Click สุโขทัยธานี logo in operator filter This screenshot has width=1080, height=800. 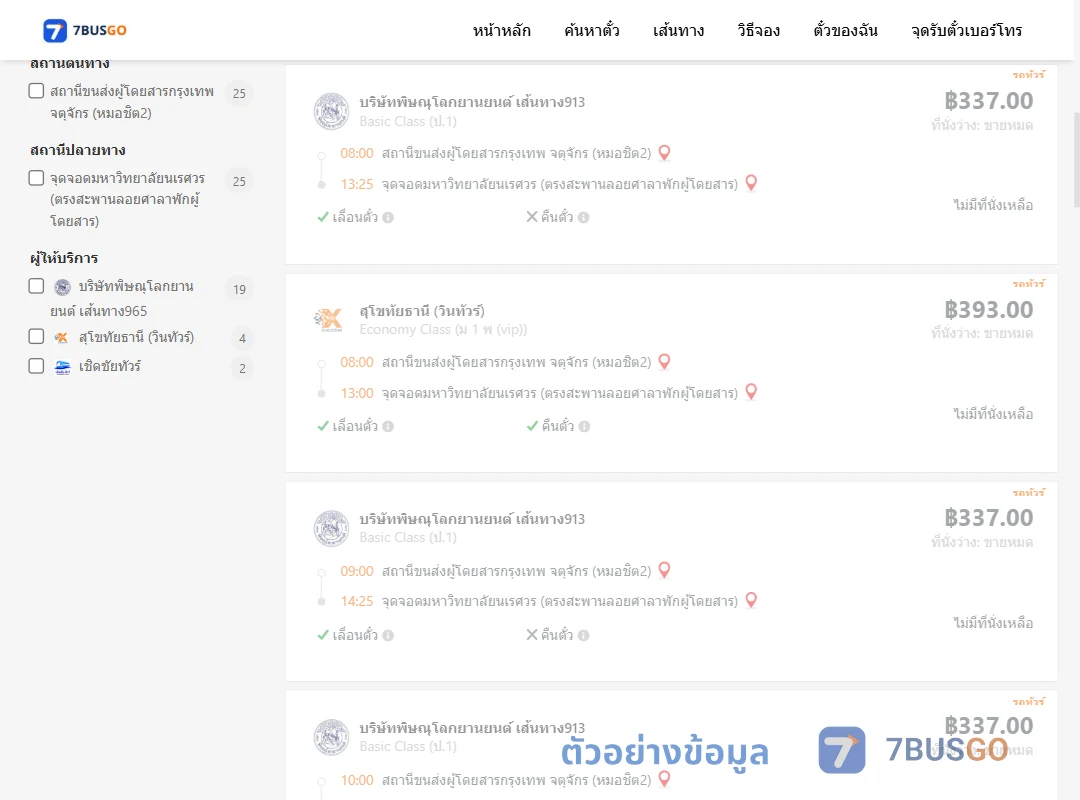click(x=62, y=337)
